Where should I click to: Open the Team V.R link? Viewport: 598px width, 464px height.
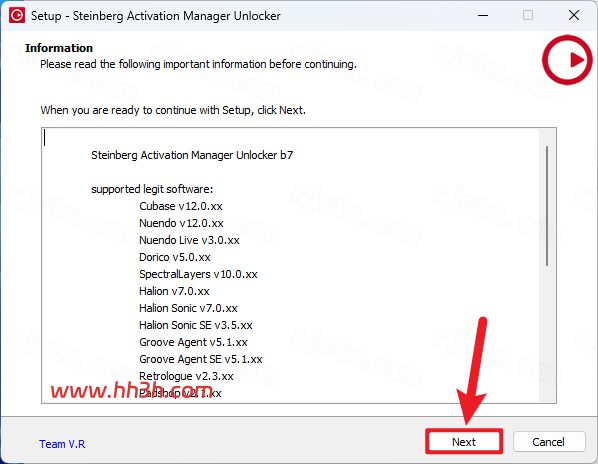62,444
